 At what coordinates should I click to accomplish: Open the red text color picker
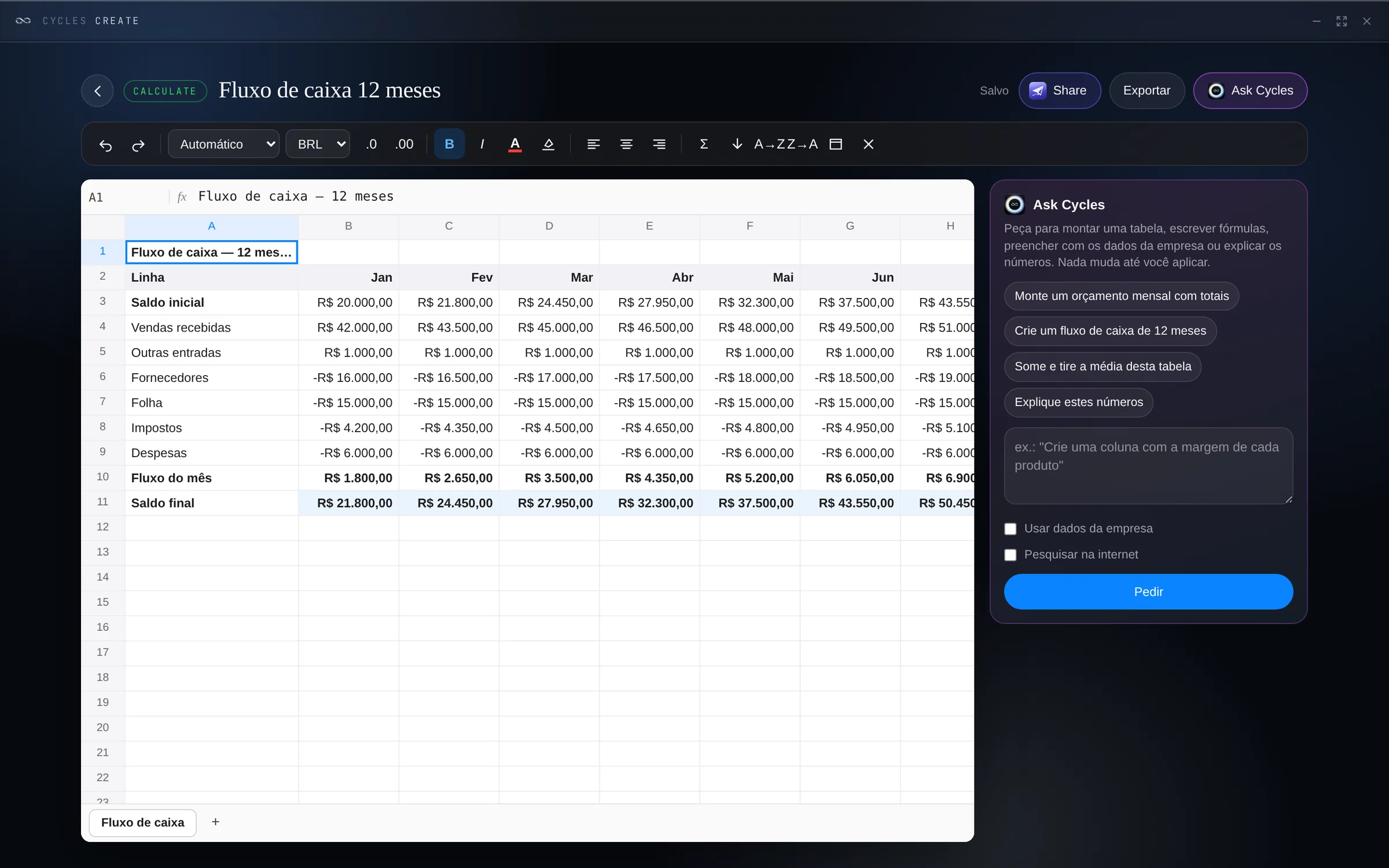515,144
